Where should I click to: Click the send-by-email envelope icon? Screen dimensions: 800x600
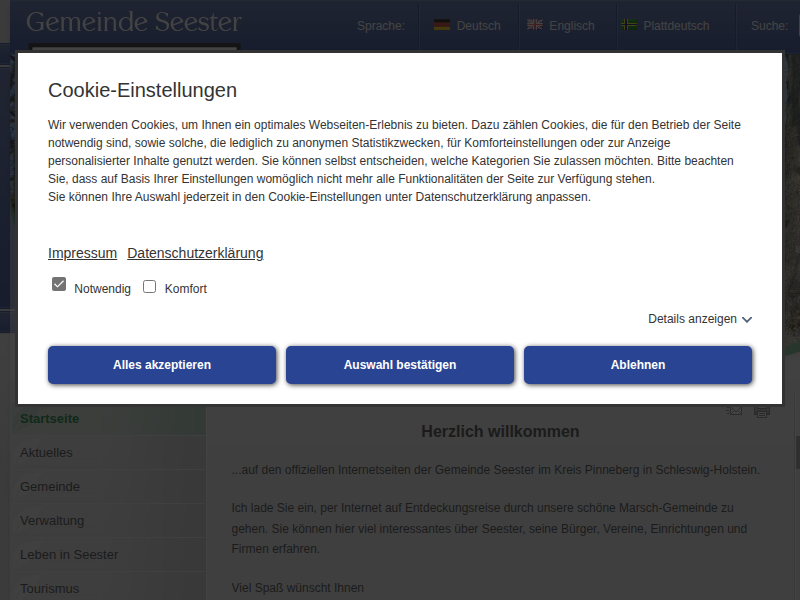(x=734, y=410)
